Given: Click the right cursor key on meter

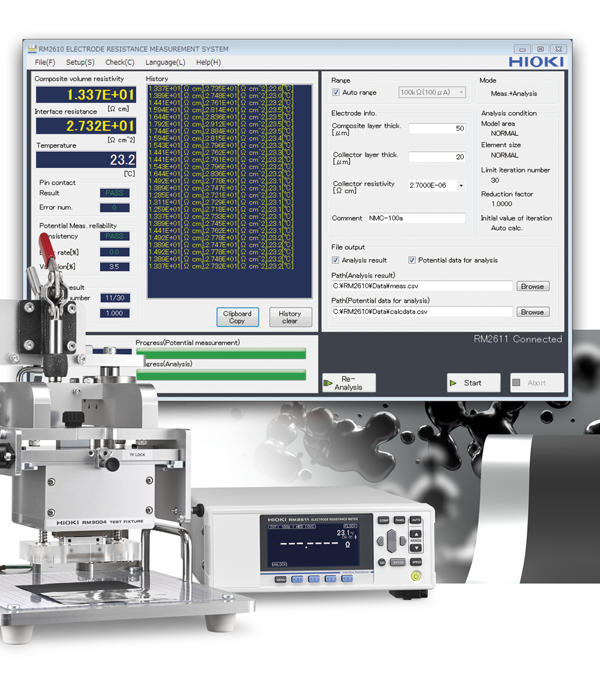Looking at the screenshot, I should click(x=403, y=541).
